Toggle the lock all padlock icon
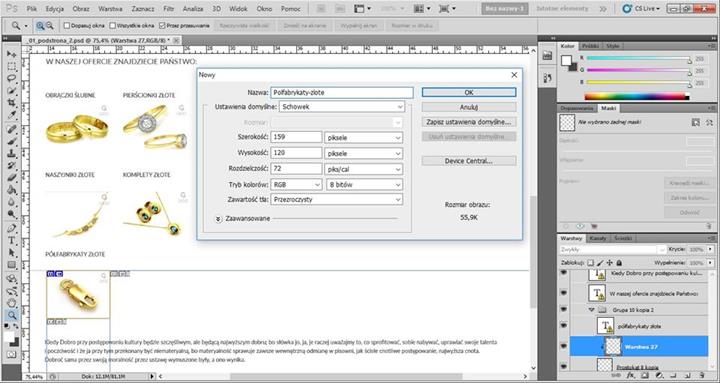This screenshot has width=720, height=383. pyautogui.click(x=619, y=263)
